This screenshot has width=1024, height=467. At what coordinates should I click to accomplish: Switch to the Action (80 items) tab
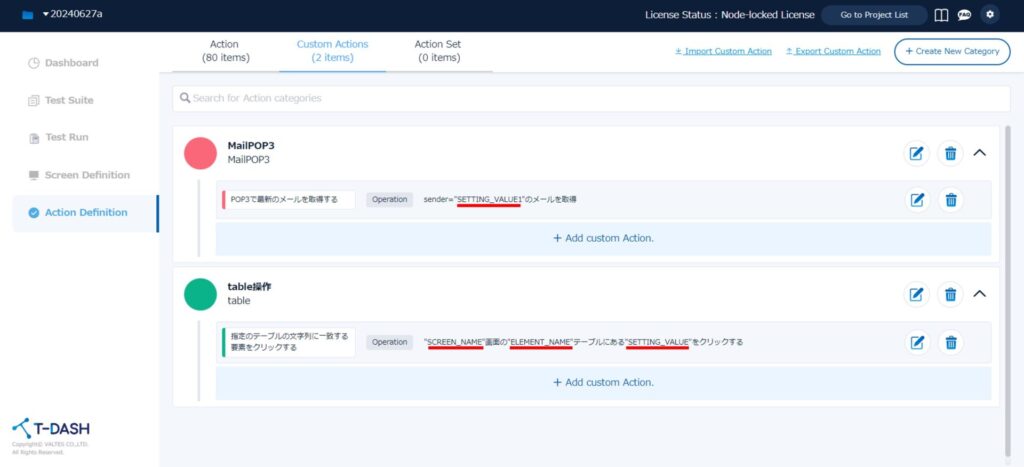[x=224, y=51]
